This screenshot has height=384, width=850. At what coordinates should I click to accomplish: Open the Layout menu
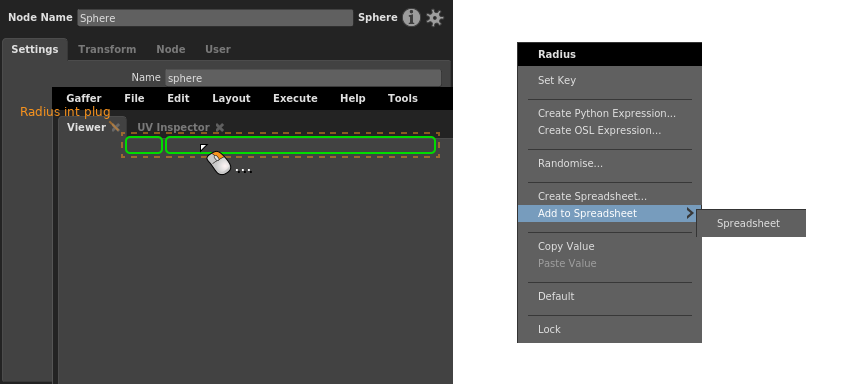(x=231, y=98)
